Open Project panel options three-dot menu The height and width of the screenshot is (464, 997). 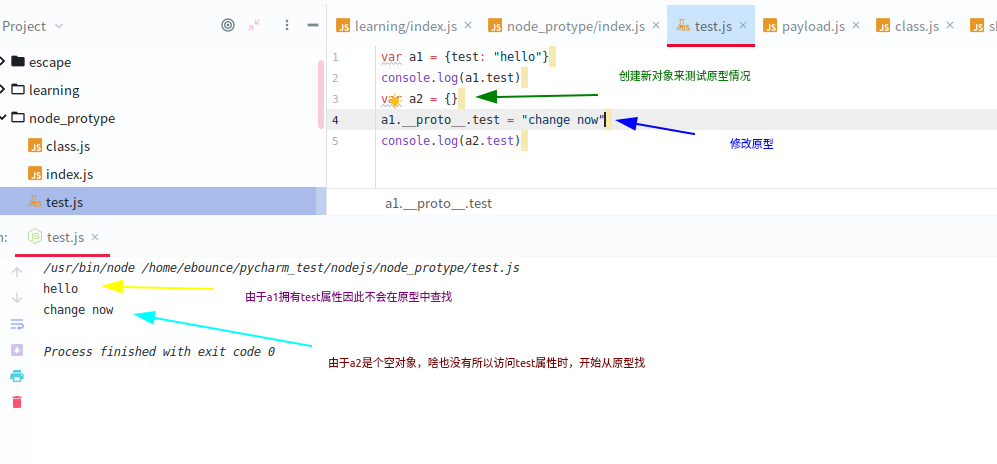pyautogui.click(x=284, y=26)
